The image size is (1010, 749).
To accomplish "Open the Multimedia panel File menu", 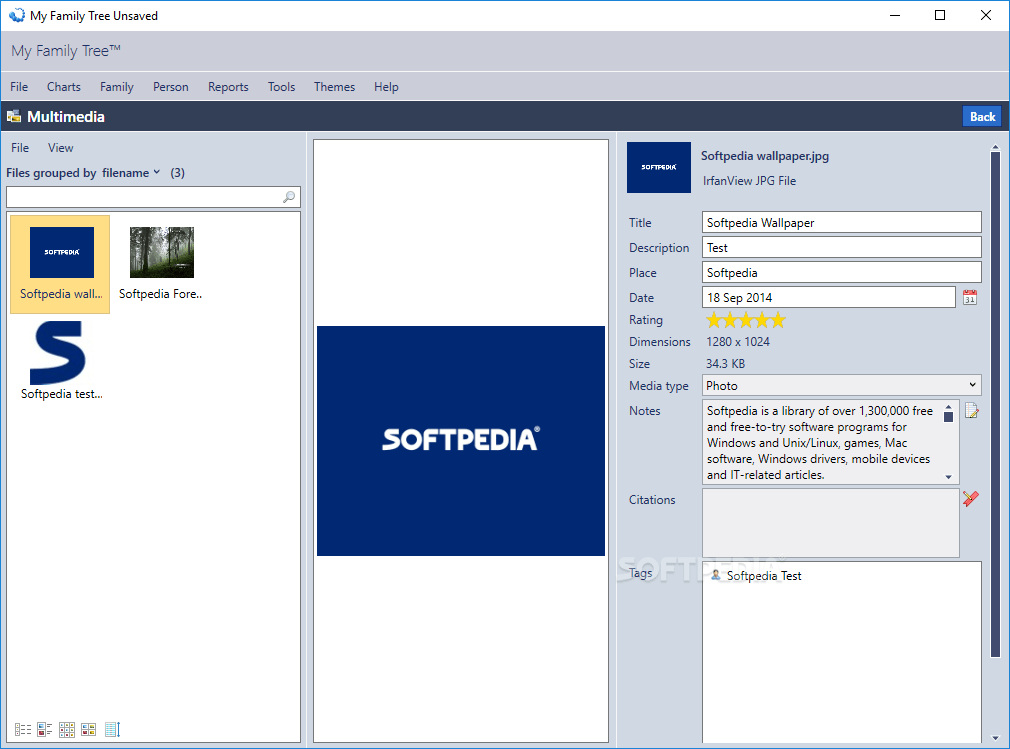I will pos(20,147).
